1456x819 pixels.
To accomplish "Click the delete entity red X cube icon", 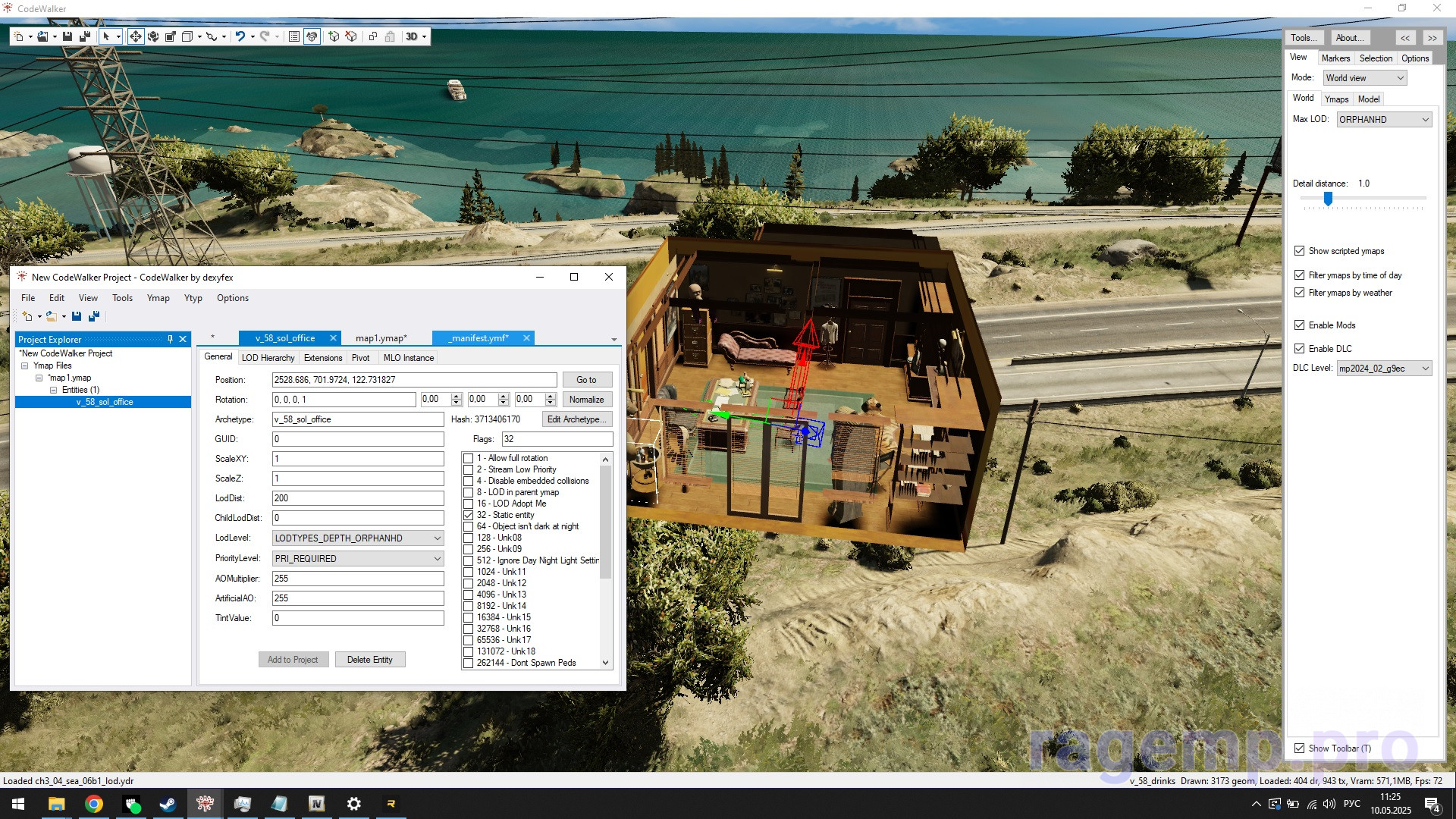I will click(351, 36).
